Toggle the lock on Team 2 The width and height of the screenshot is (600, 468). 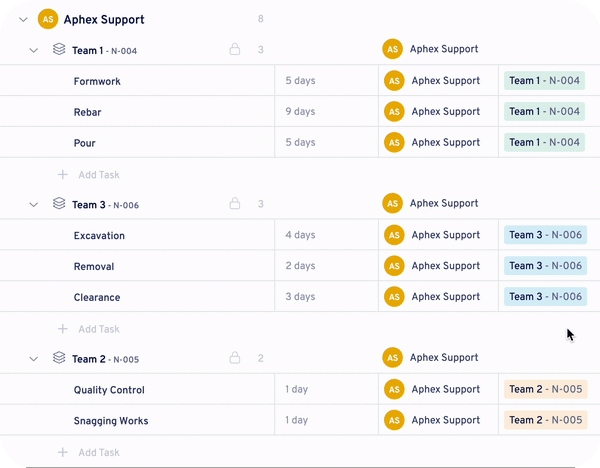tap(235, 358)
